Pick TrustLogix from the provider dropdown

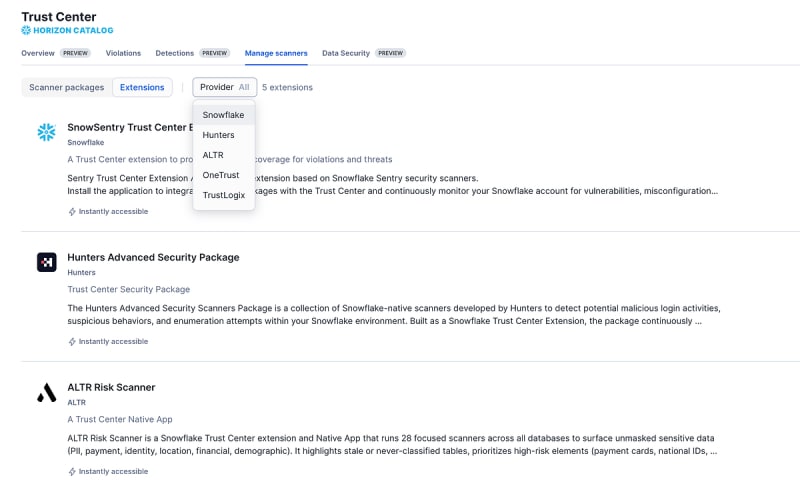[x=223, y=195]
